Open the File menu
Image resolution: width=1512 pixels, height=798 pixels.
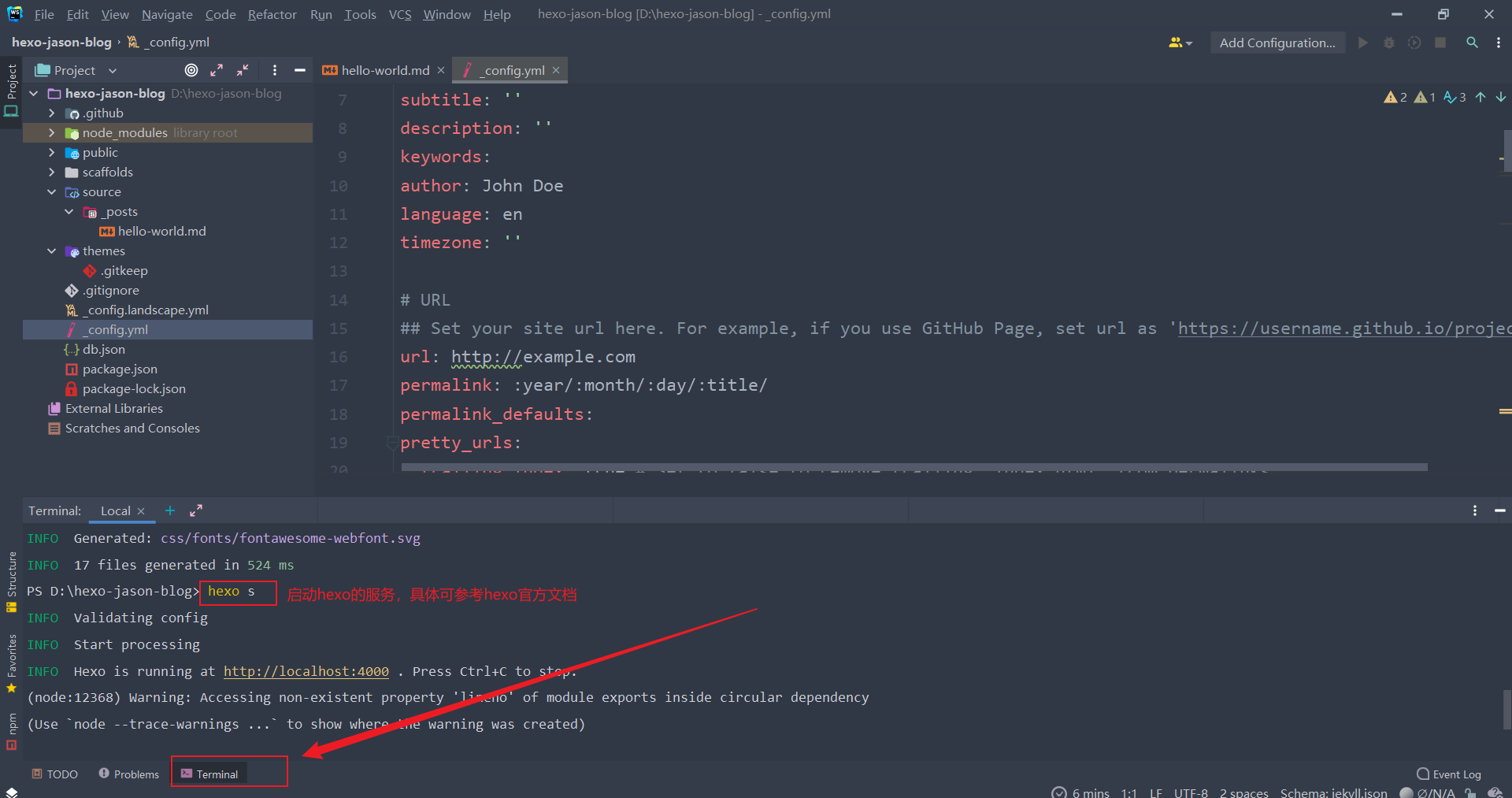pyautogui.click(x=44, y=14)
